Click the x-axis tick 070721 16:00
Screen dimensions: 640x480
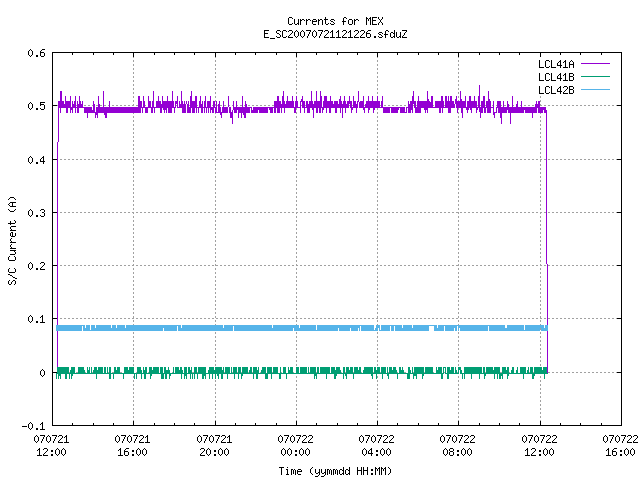click(x=132, y=445)
